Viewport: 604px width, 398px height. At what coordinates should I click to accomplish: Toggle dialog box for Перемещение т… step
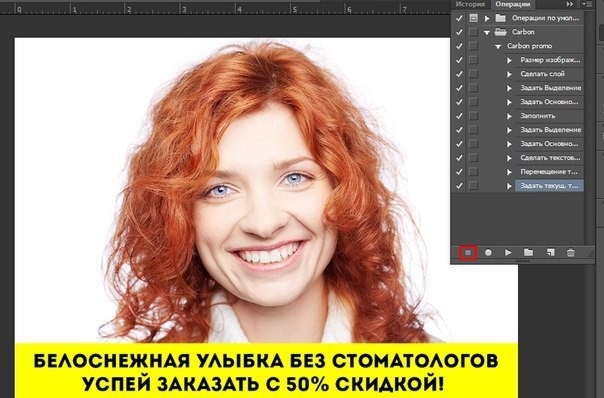click(x=473, y=171)
